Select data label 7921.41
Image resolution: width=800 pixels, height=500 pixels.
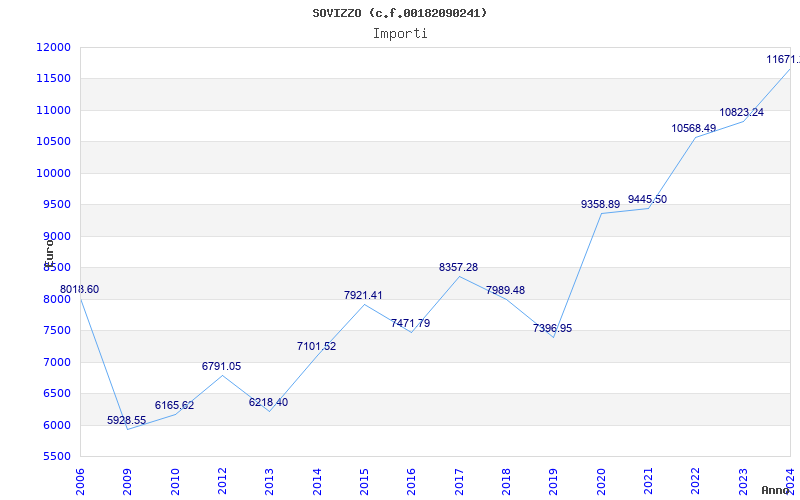pos(363,295)
